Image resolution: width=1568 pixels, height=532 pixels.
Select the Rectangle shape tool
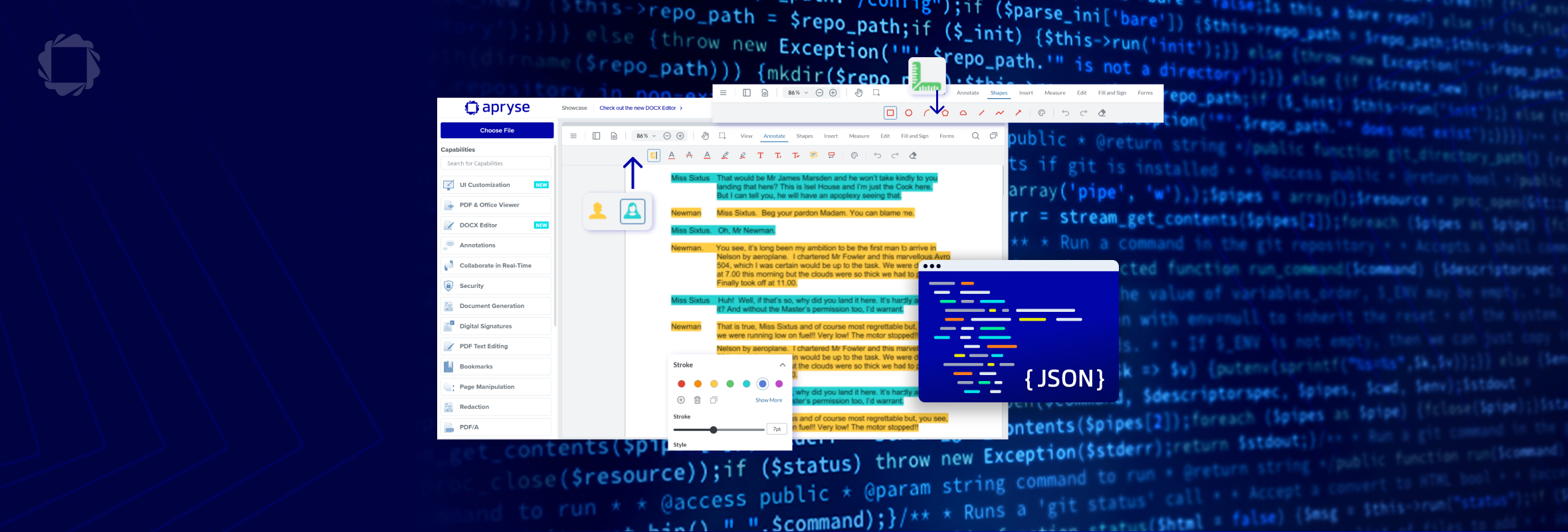pyautogui.click(x=890, y=113)
